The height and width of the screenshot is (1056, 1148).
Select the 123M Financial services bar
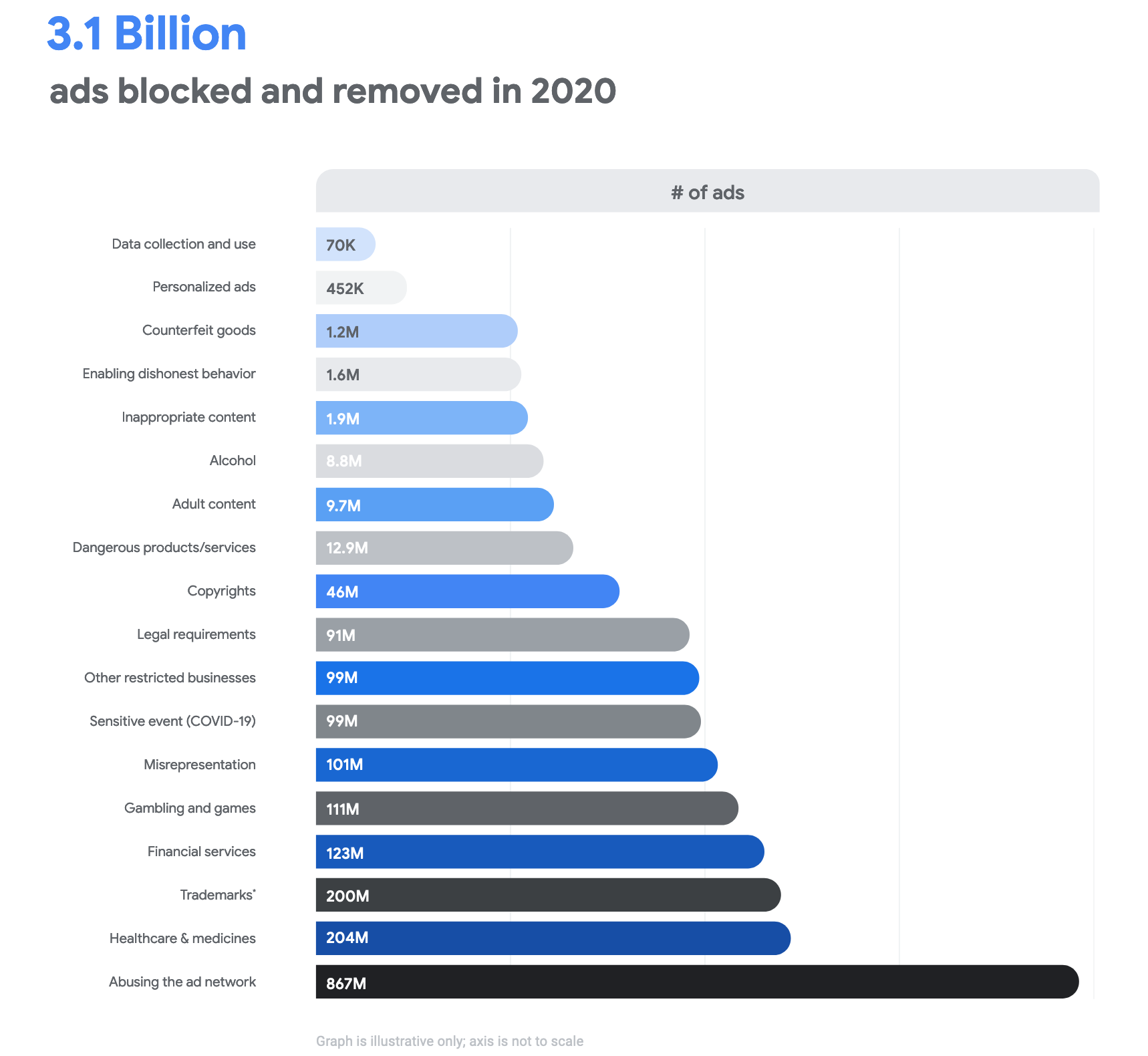tap(539, 851)
